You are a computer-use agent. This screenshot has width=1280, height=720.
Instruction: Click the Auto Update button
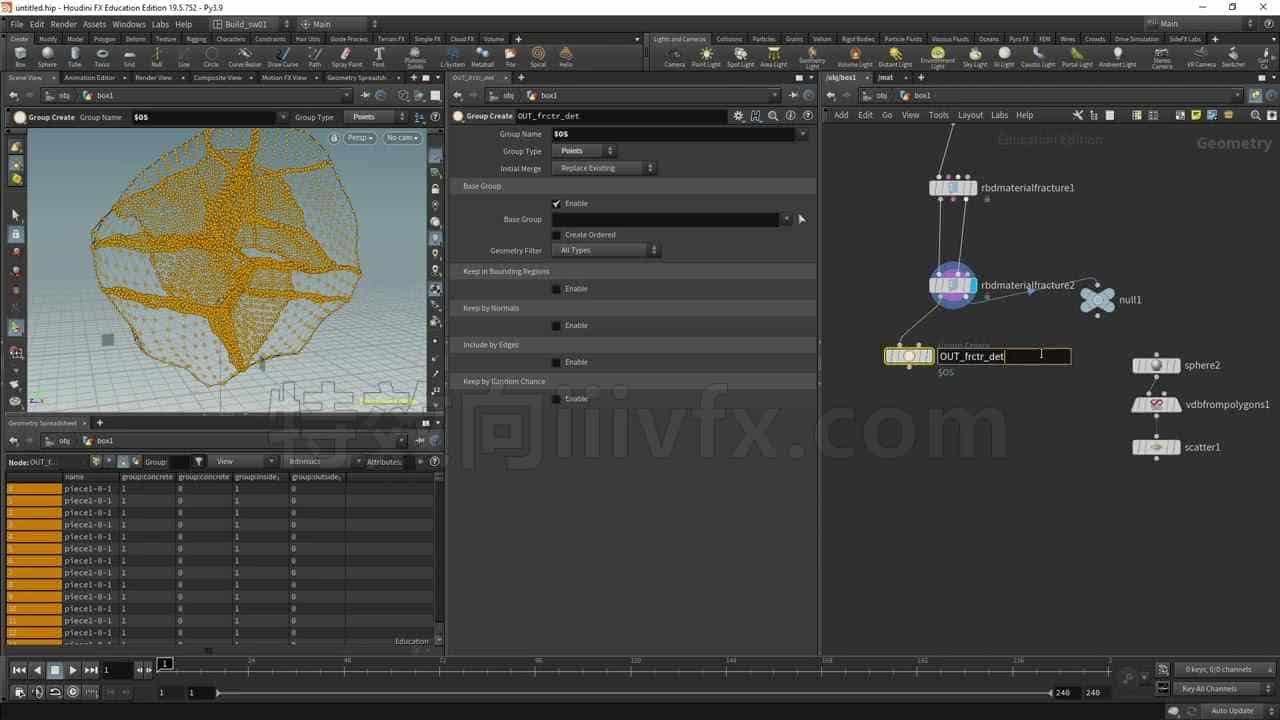(x=1232, y=711)
